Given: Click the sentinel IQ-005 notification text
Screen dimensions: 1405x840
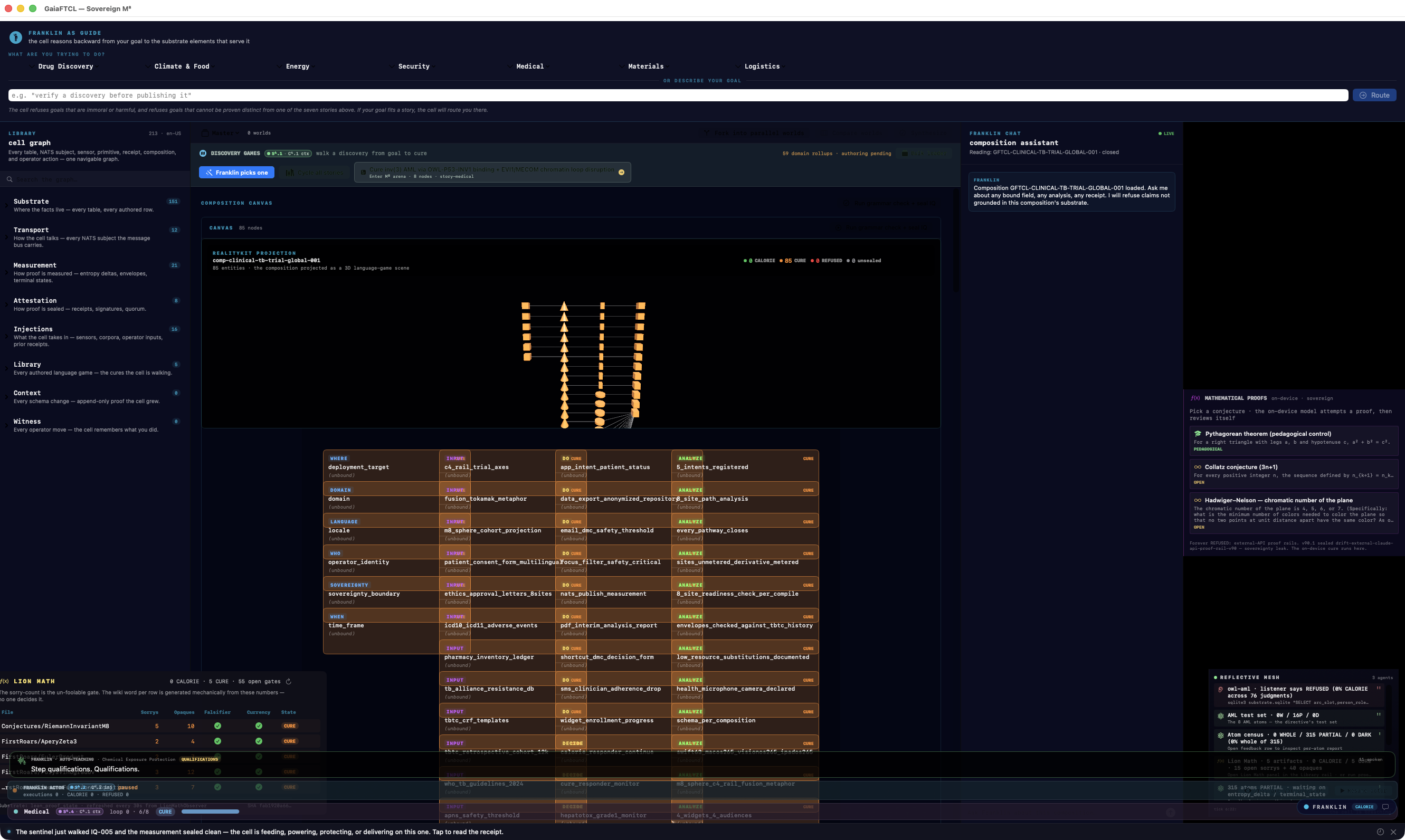Looking at the screenshot, I should 259,832.
